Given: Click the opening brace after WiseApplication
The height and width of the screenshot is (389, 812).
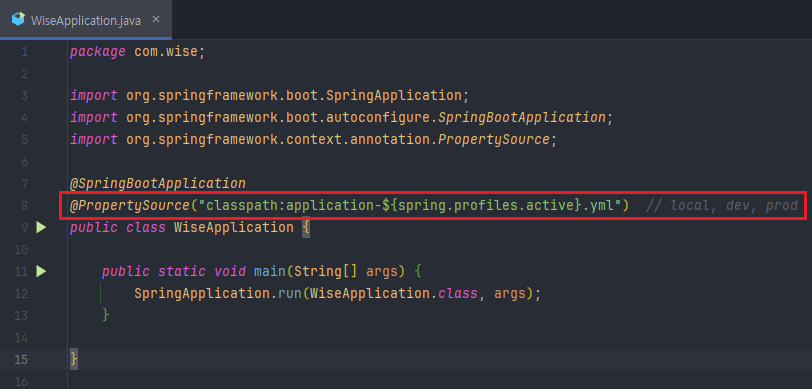Looking at the screenshot, I should [x=306, y=227].
